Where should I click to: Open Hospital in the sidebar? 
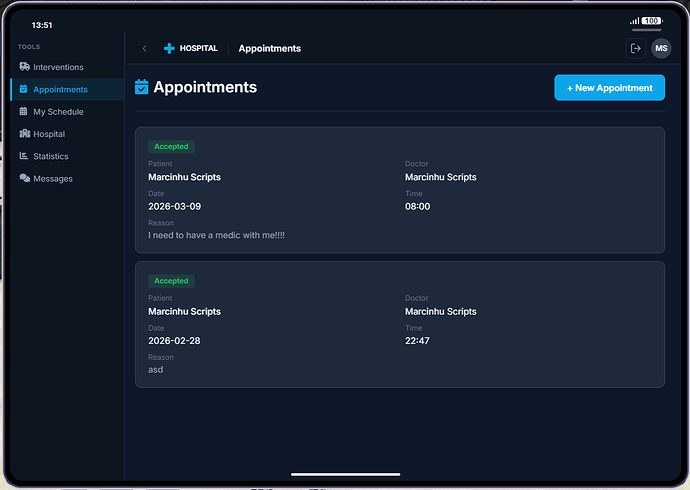pos(67,134)
